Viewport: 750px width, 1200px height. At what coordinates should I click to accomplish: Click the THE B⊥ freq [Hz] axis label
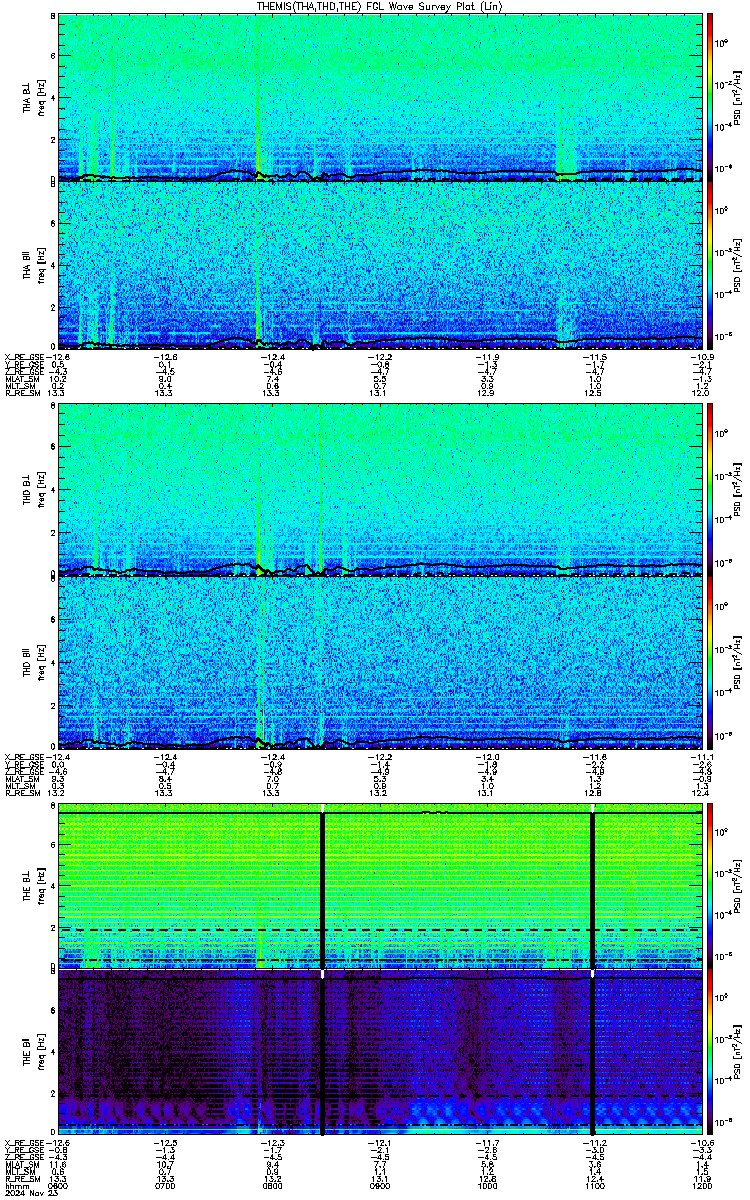[35, 886]
